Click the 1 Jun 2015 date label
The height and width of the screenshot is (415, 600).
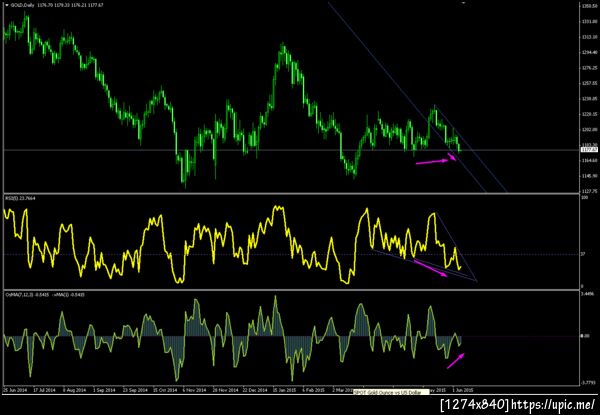coord(463,390)
